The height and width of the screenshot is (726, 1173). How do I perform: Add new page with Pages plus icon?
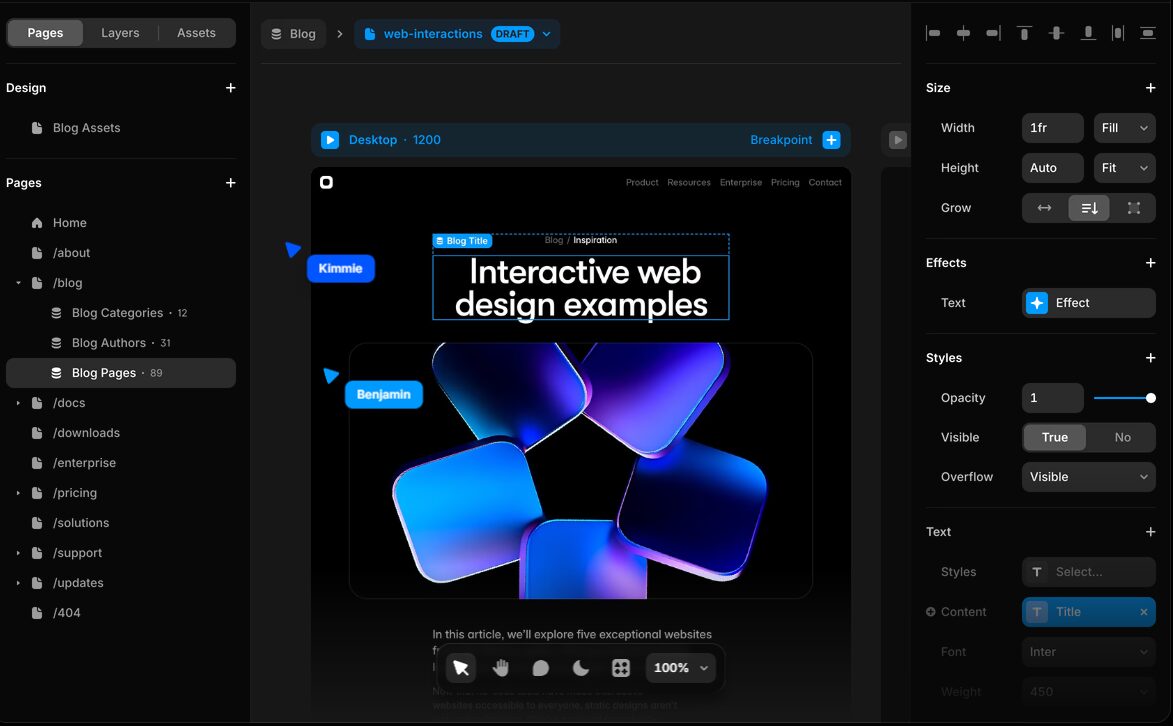click(x=231, y=183)
